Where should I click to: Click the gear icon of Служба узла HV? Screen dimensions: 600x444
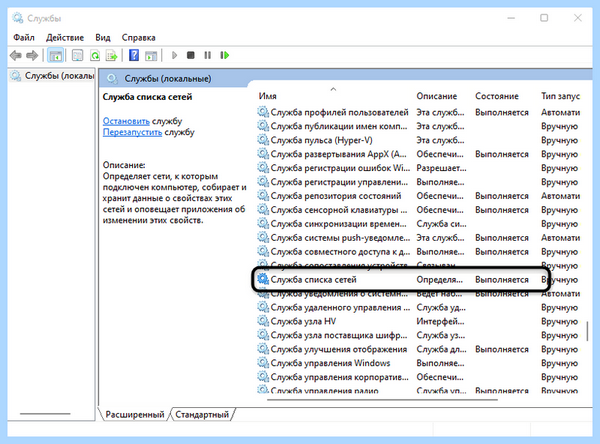[262, 321]
